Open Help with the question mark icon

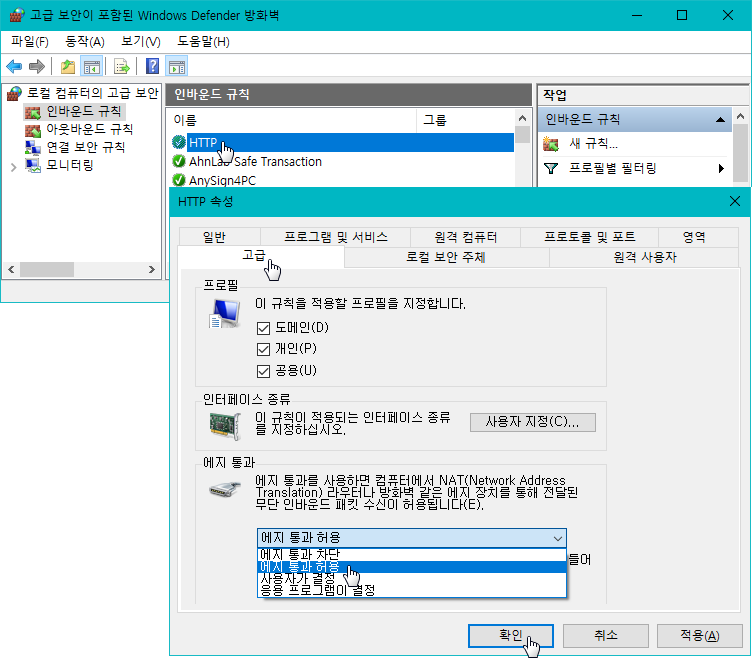coord(152,66)
